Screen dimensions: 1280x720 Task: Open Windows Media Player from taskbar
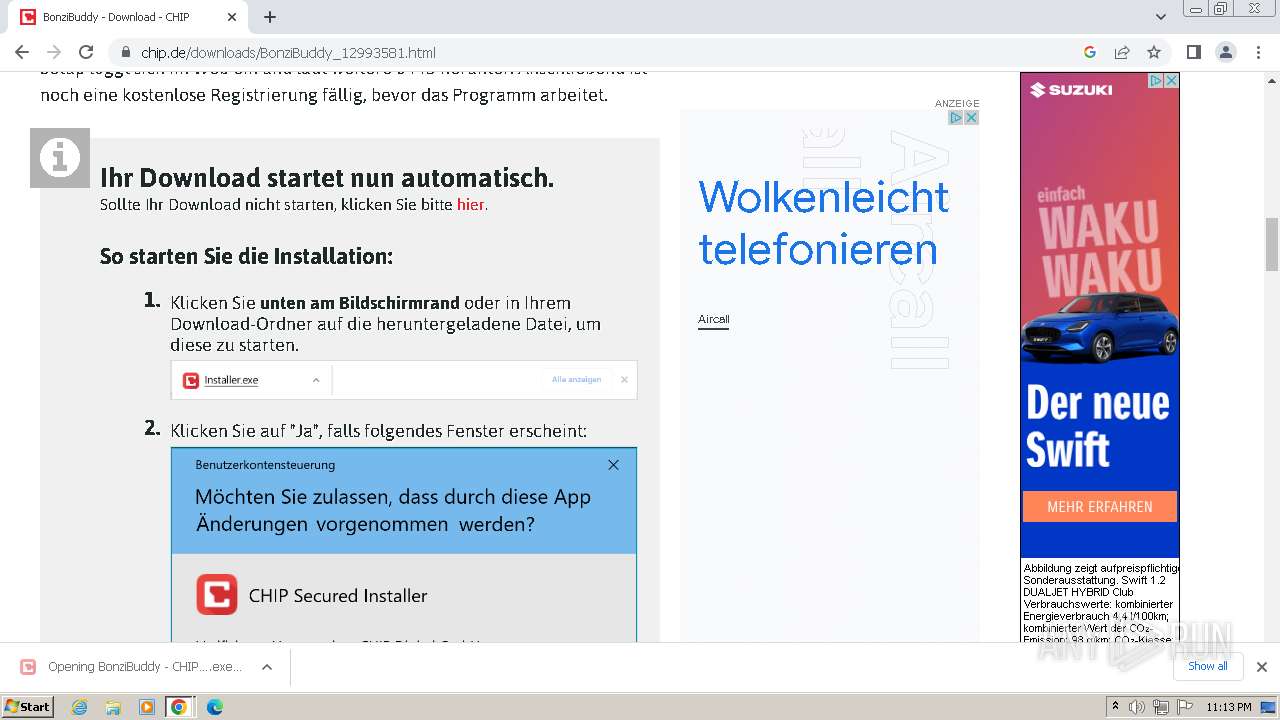pyautogui.click(x=147, y=707)
